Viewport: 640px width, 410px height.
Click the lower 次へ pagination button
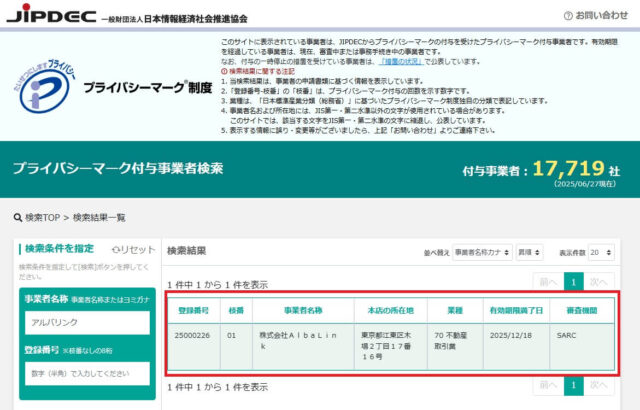599,385
